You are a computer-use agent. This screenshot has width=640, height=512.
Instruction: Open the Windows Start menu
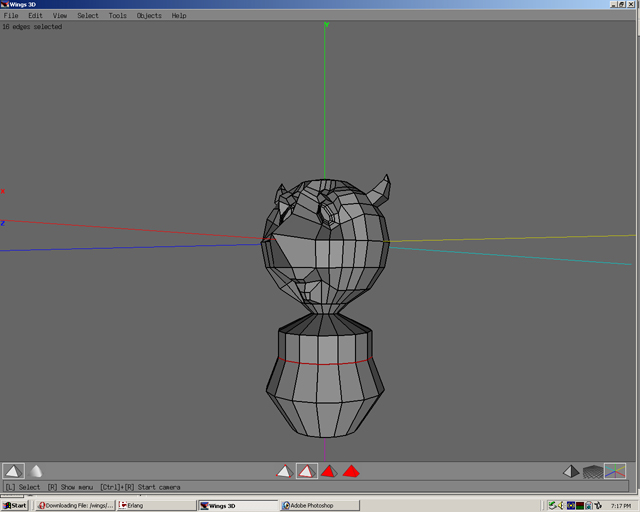tap(15, 505)
